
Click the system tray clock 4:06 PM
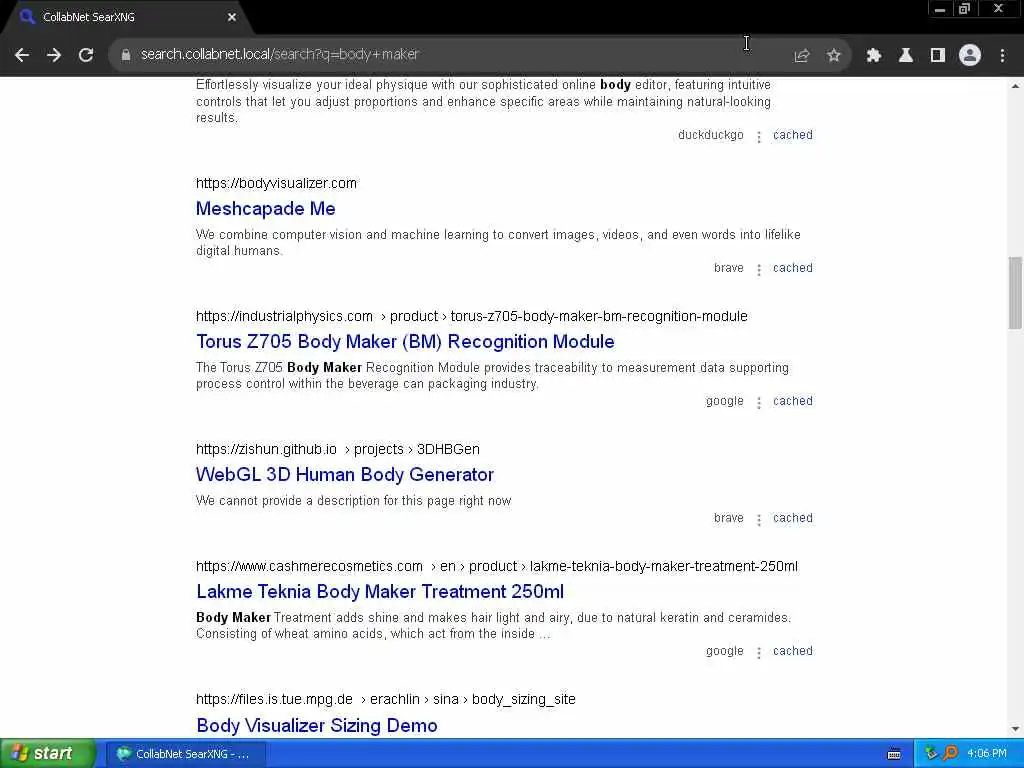point(987,754)
